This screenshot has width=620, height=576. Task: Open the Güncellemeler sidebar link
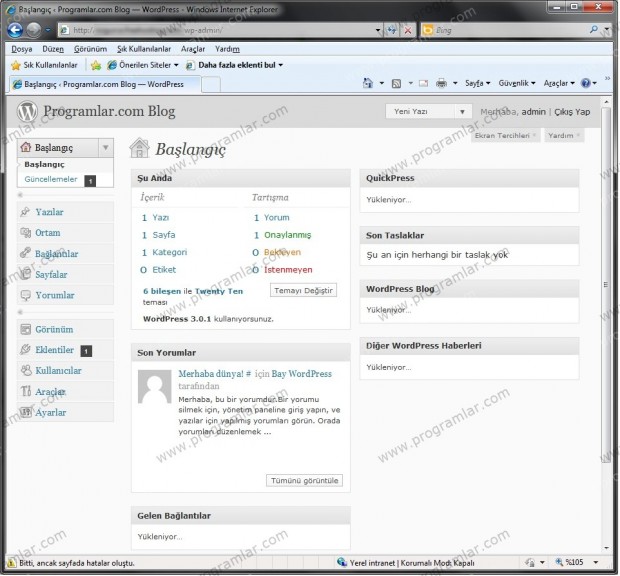(51, 179)
